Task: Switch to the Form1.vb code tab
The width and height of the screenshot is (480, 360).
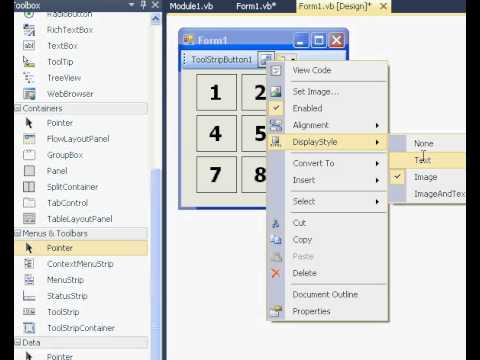Action: coord(256,6)
